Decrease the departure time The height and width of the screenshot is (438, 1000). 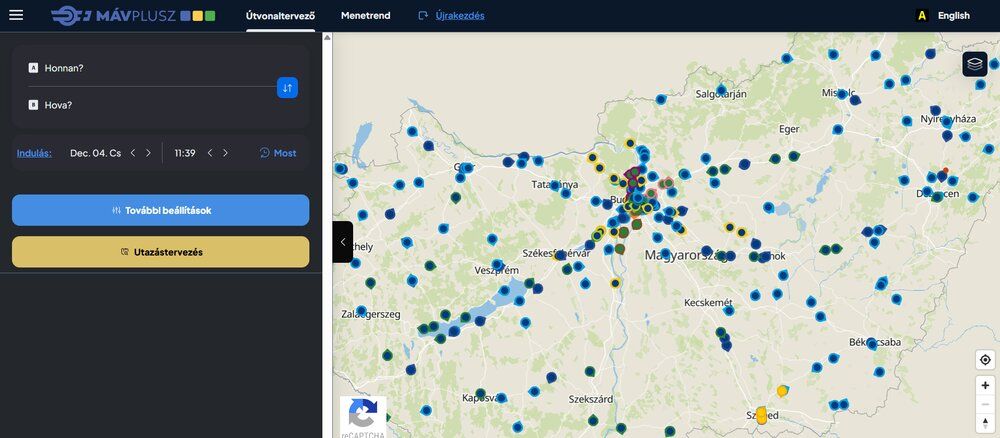coord(210,153)
